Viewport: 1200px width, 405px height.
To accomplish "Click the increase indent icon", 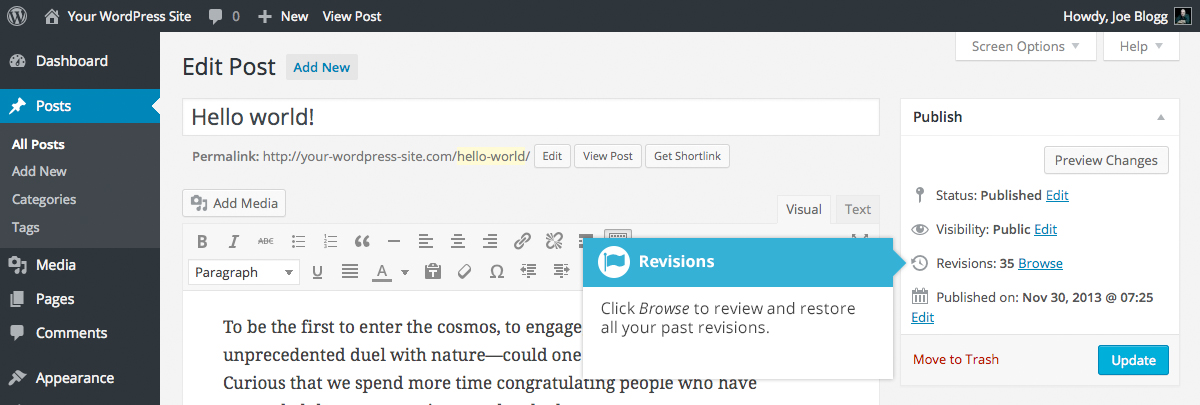I will [x=561, y=272].
